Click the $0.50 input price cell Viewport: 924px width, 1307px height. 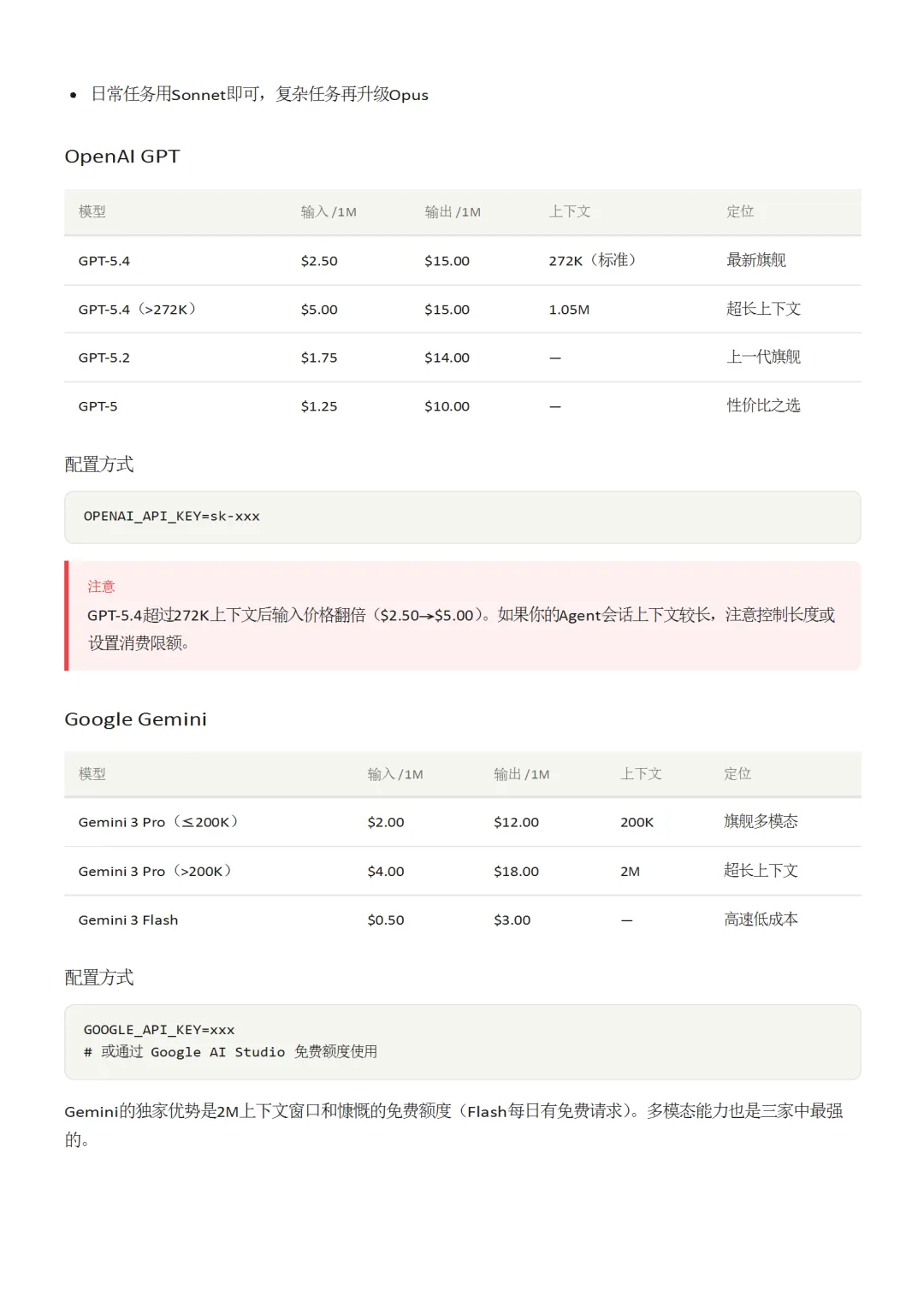pos(386,920)
